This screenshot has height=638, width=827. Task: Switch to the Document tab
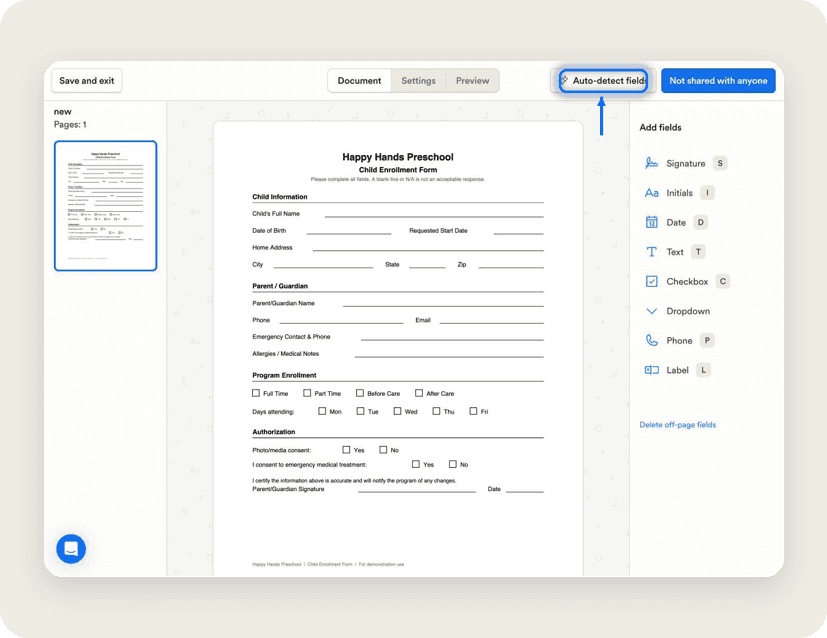[359, 81]
